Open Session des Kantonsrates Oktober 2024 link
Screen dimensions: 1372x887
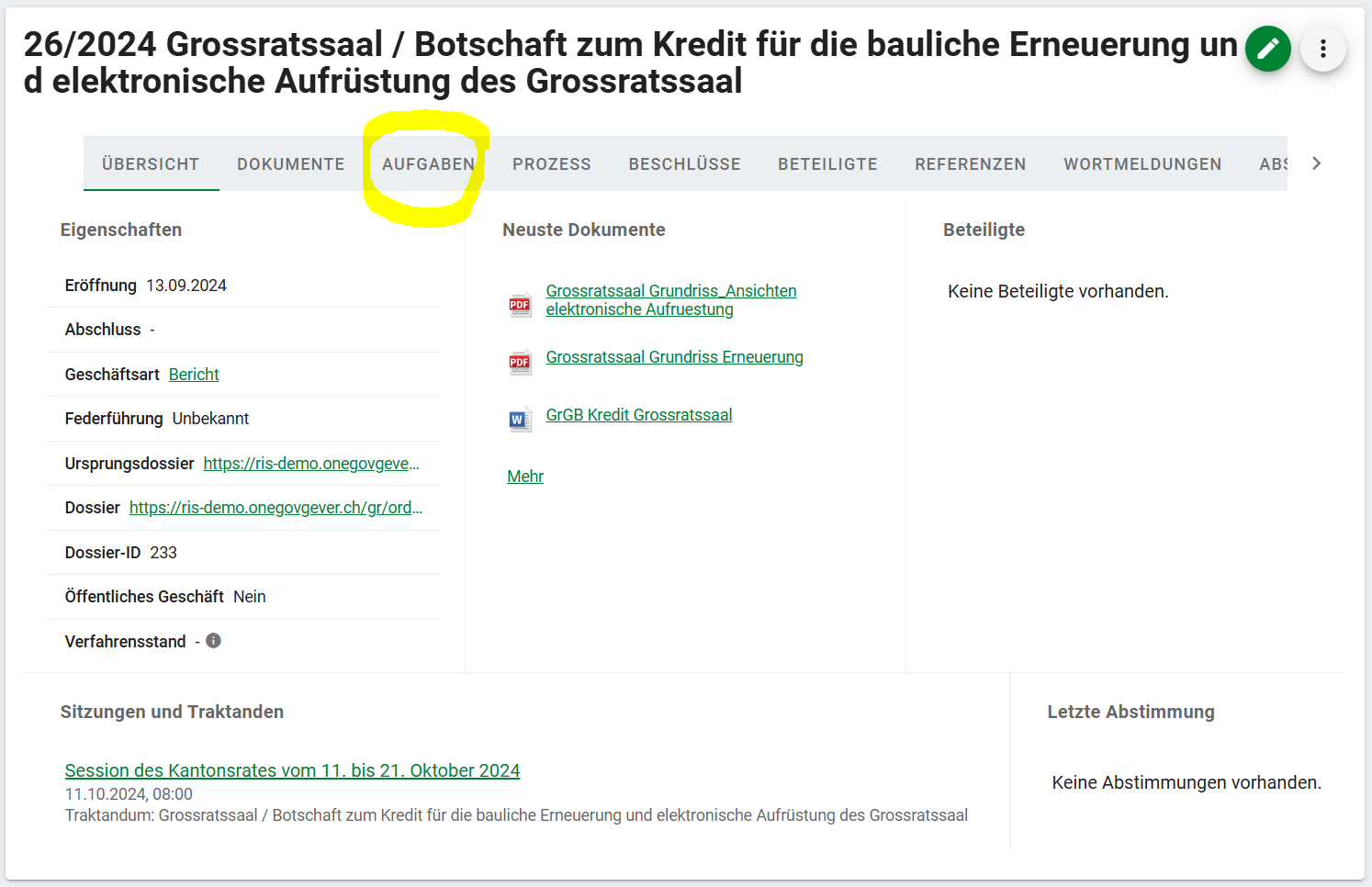(292, 770)
